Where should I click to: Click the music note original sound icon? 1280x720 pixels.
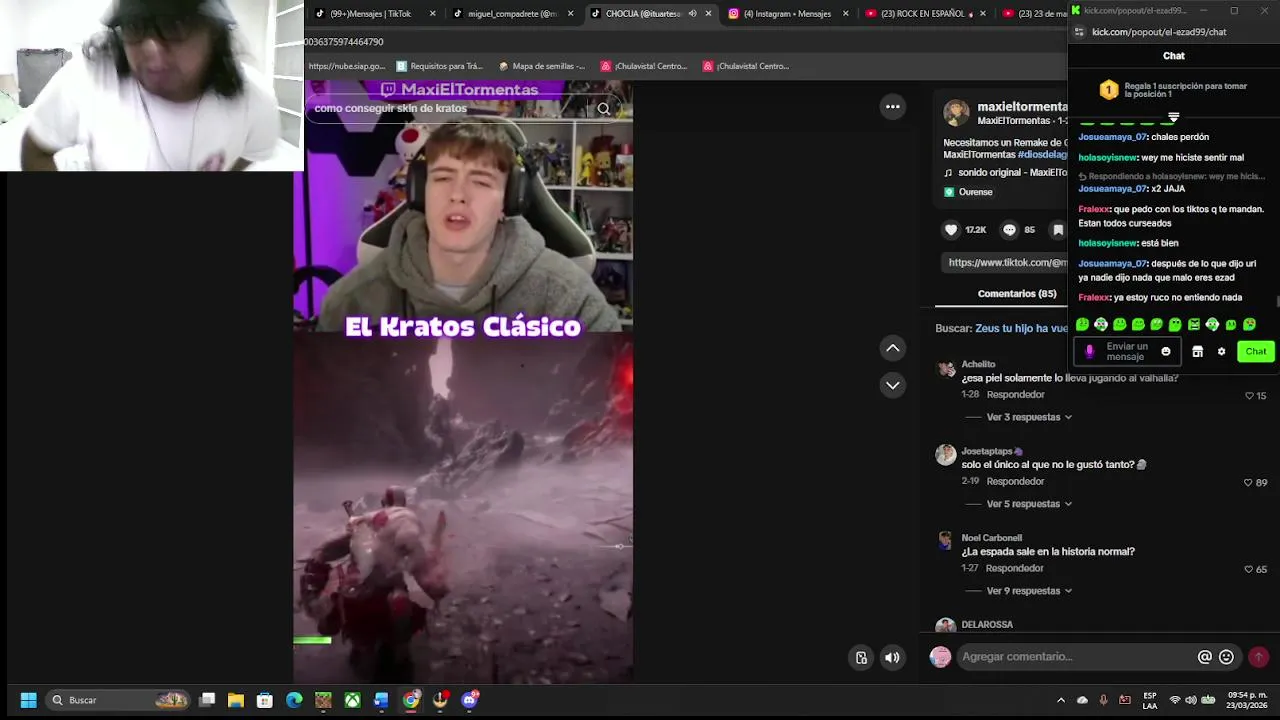949,173
